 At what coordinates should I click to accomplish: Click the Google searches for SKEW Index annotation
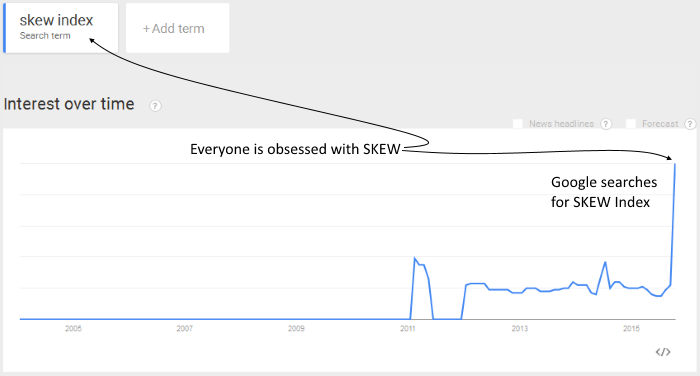click(604, 192)
